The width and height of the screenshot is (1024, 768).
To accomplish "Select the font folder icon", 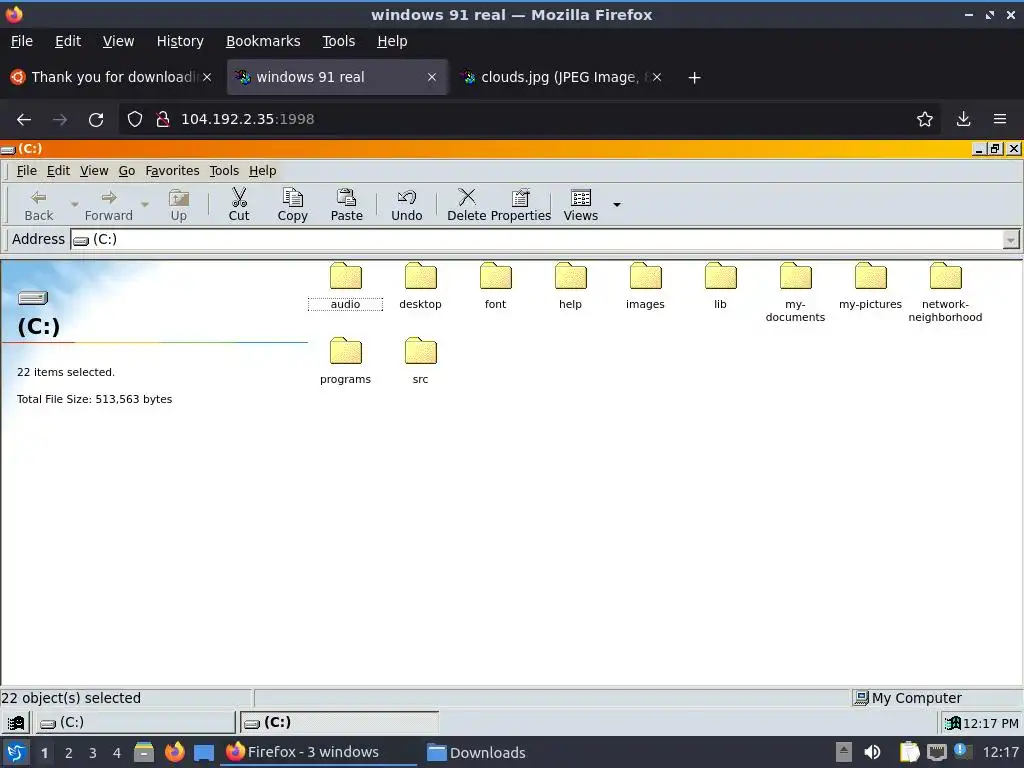I will click(496, 276).
